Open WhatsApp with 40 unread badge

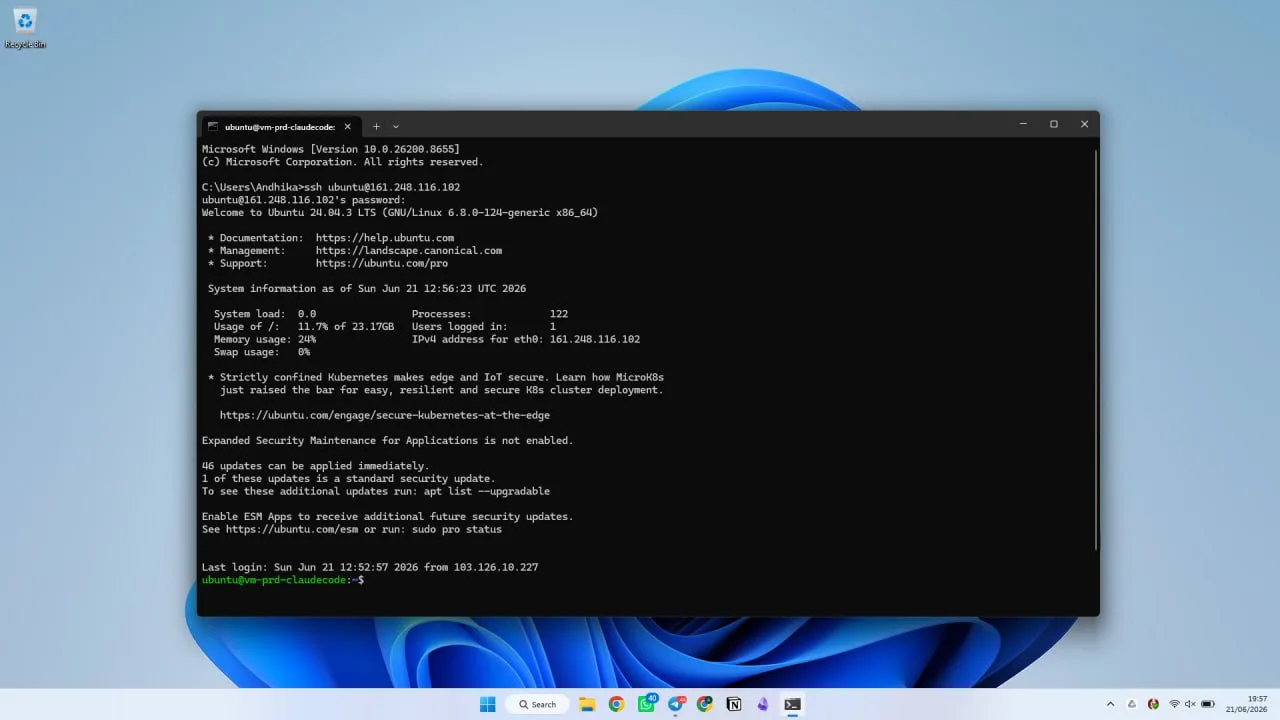[646, 704]
